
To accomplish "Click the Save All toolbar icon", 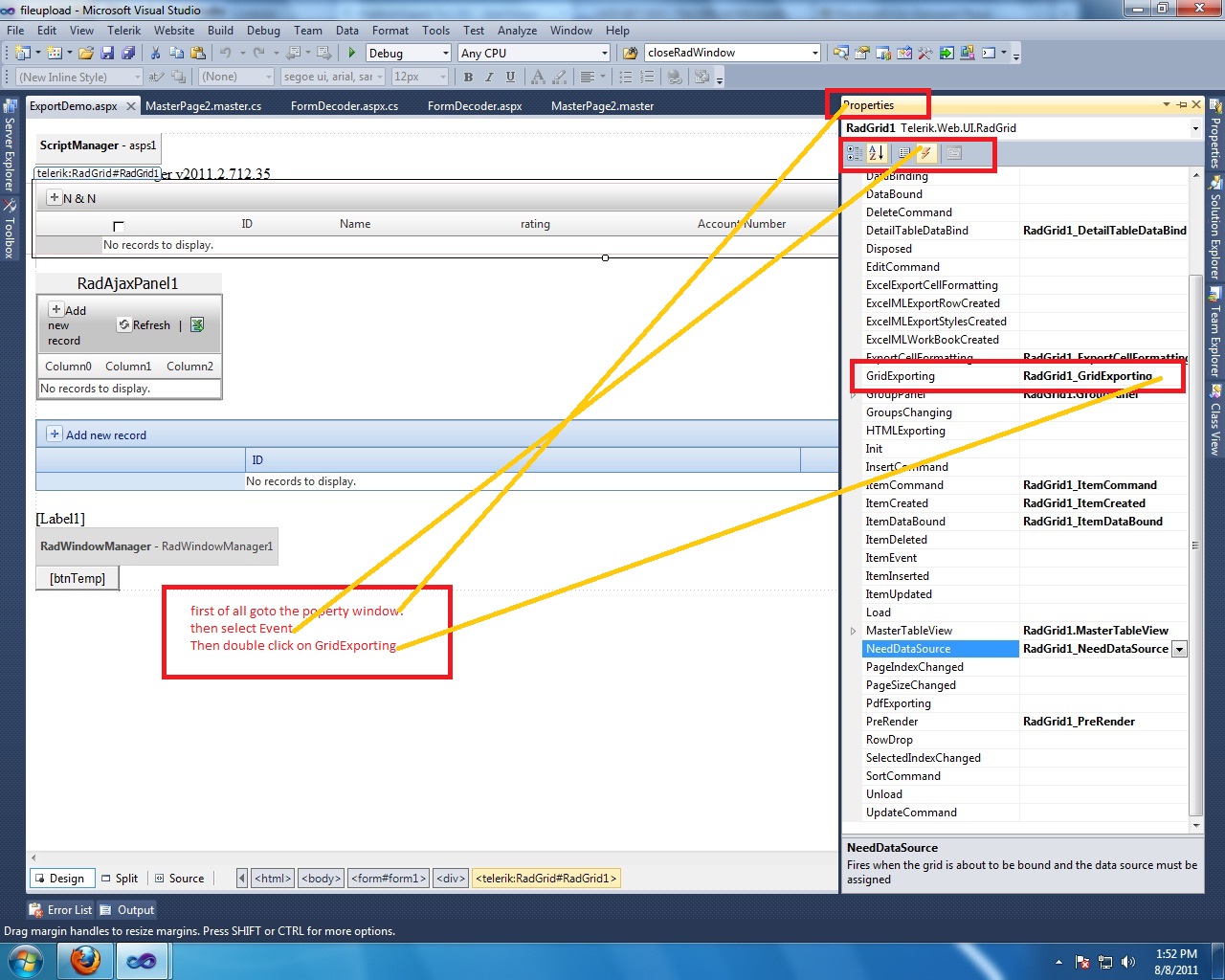I will 128,54.
